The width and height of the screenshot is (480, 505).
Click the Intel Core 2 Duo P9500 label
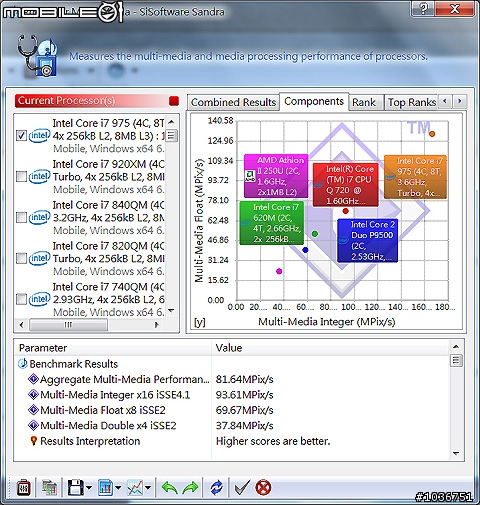(x=367, y=240)
